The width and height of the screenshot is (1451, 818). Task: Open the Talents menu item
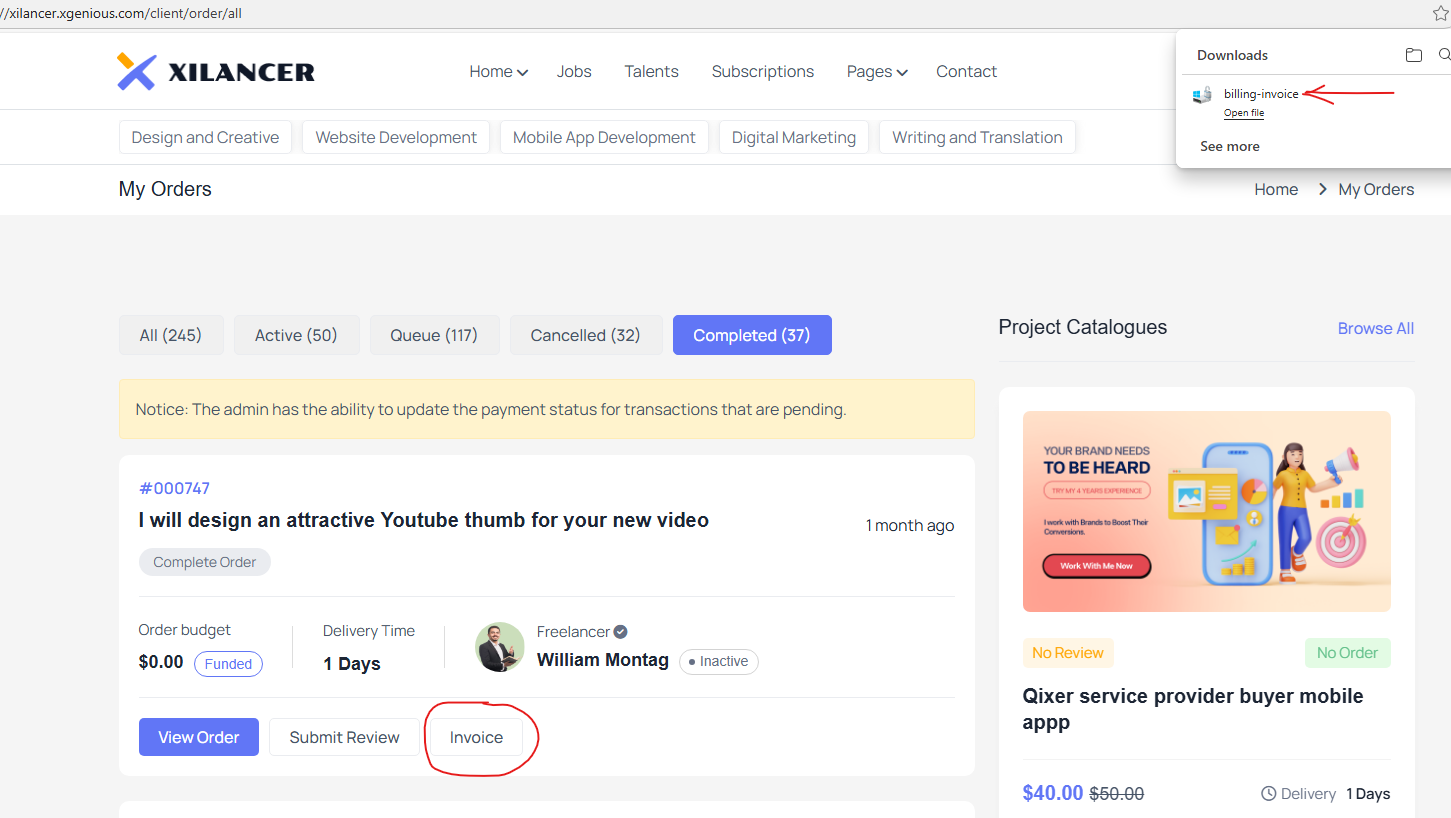tap(651, 72)
